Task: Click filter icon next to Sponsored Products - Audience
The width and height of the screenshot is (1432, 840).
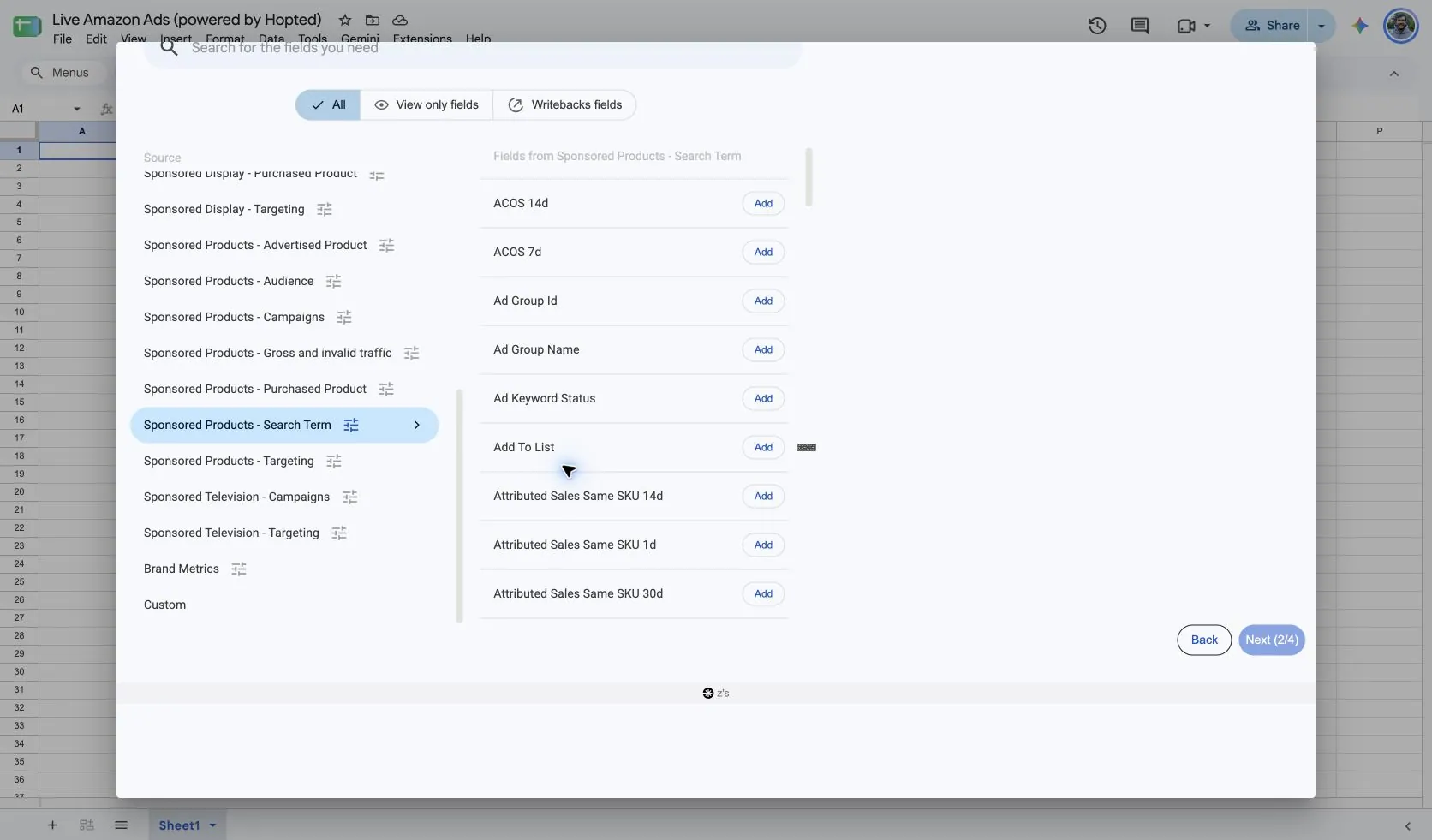Action: [334, 281]
